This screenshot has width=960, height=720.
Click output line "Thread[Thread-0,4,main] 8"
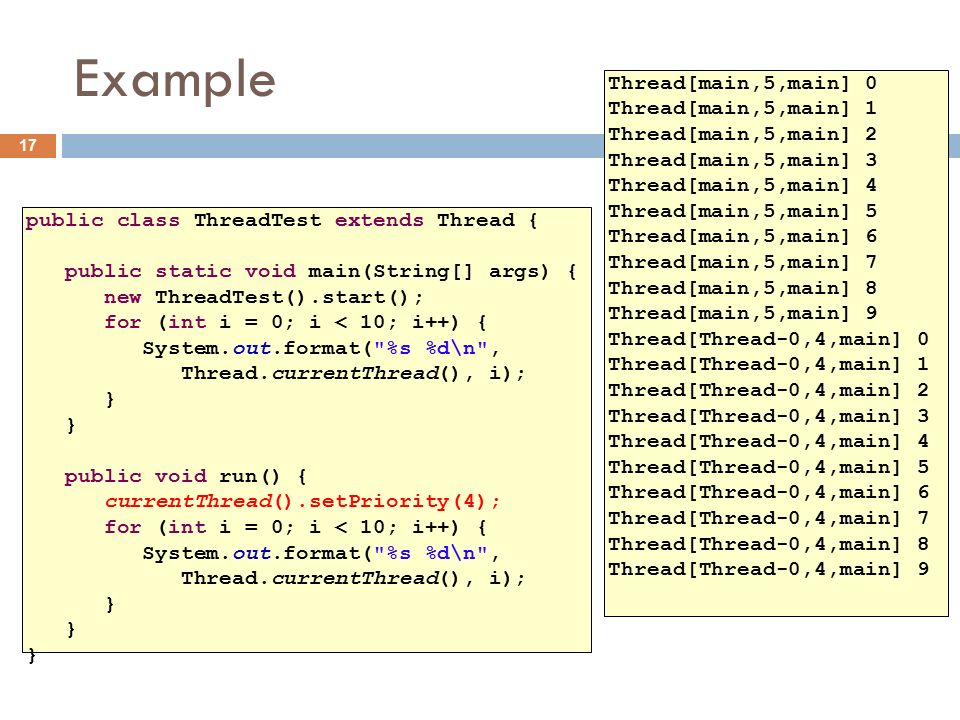[769, 544]
